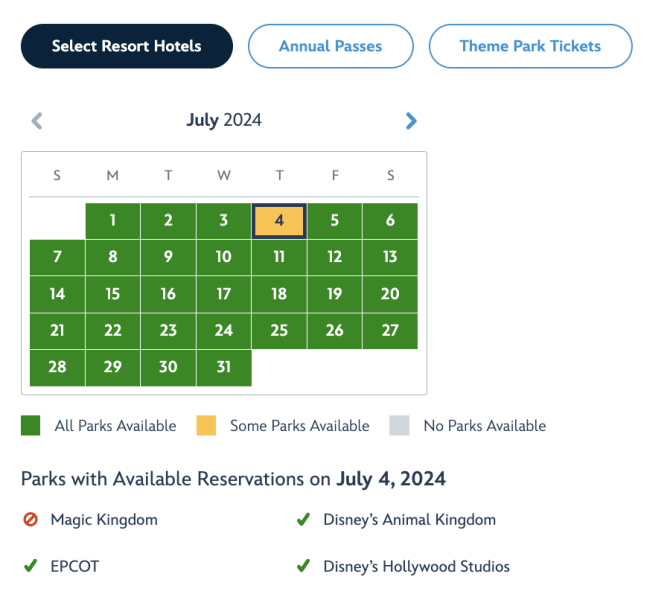Click the green All Parks Available swatch
Screen dimensions: 670x600
coord(31,426)
